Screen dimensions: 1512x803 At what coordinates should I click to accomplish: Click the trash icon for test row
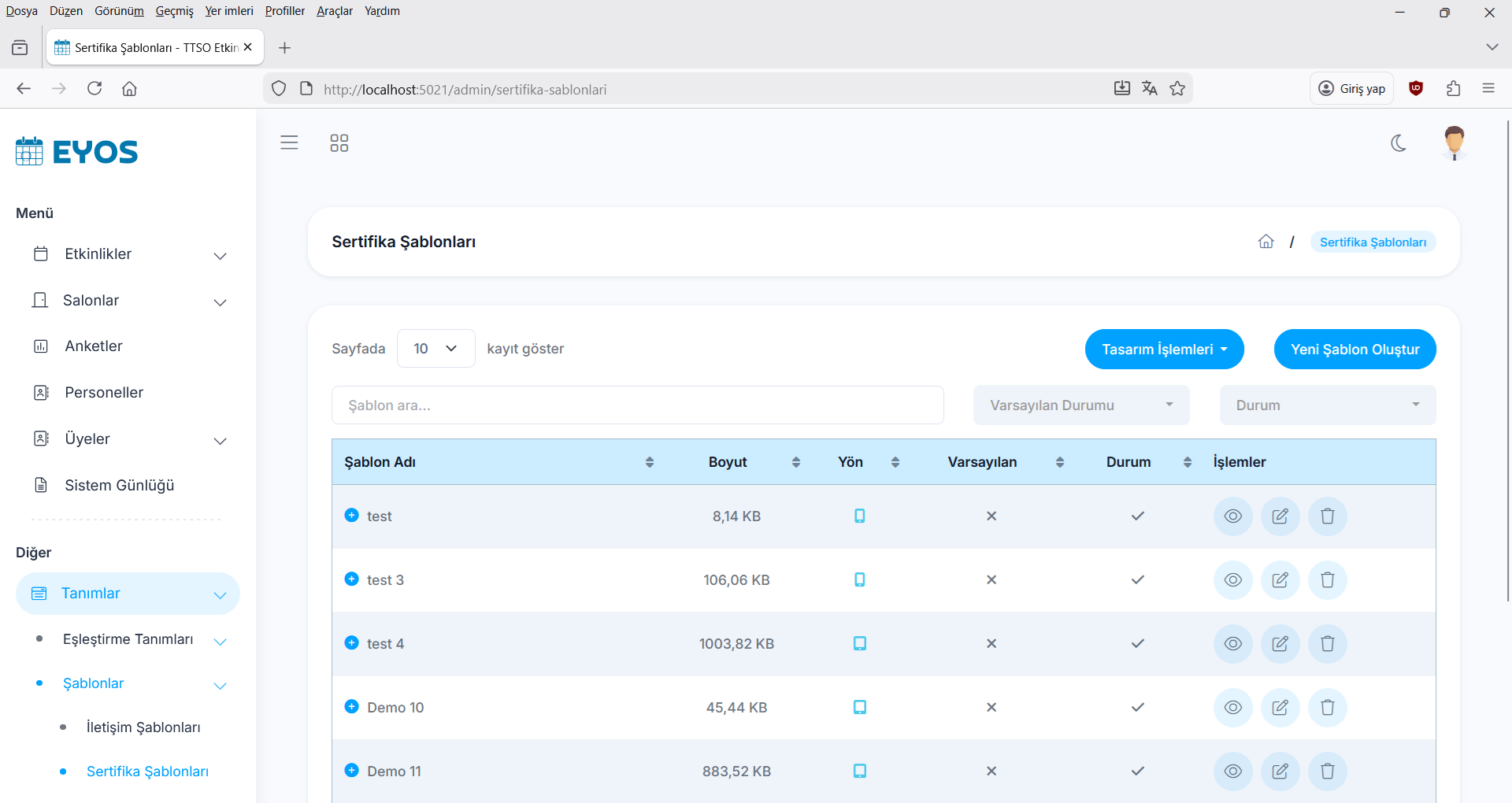[1327, 516]
